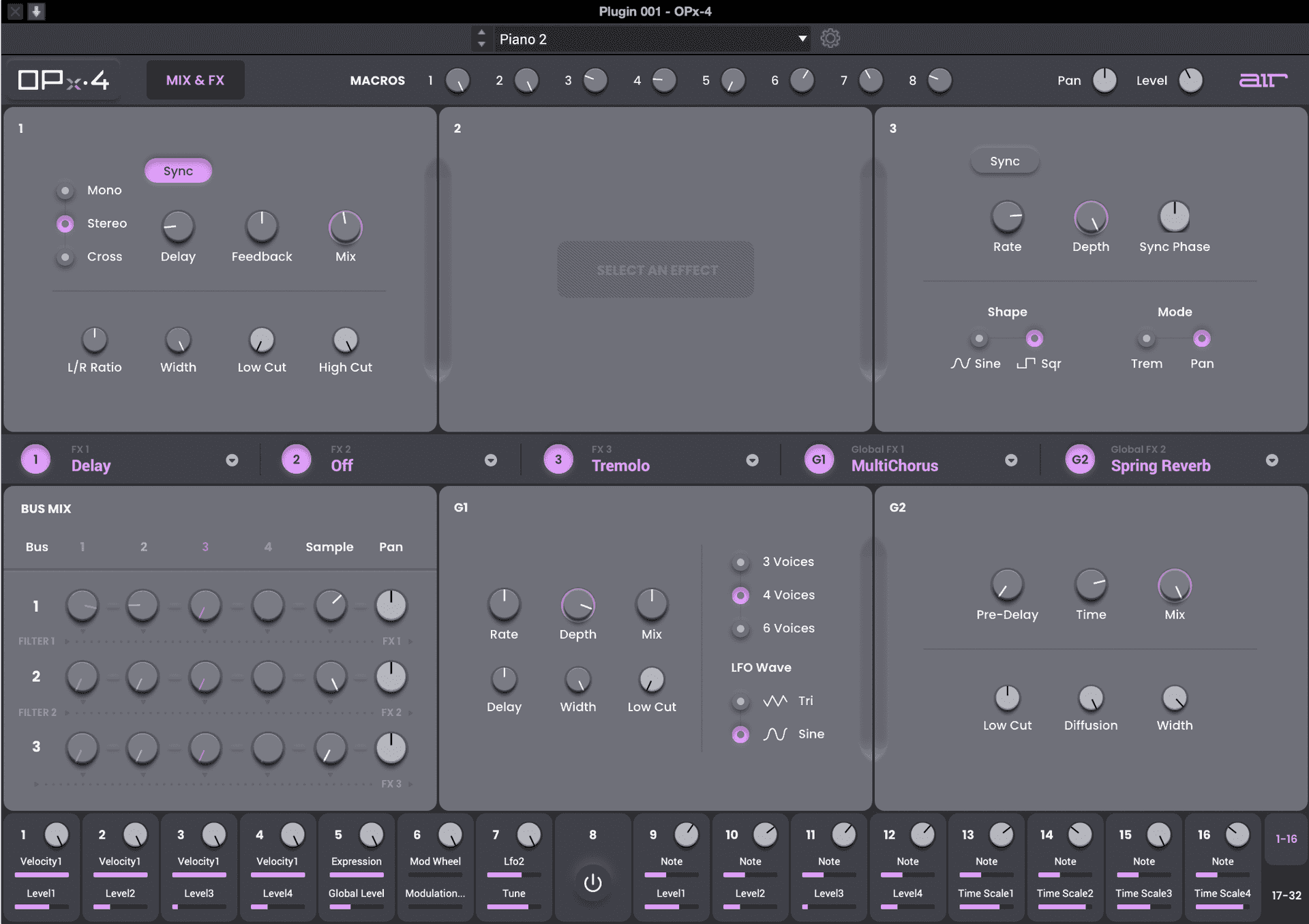Viewport: 1309px width, 924px height.
Task: Click the G2 Global FX 2 badge
Action: pos(1080,460)
